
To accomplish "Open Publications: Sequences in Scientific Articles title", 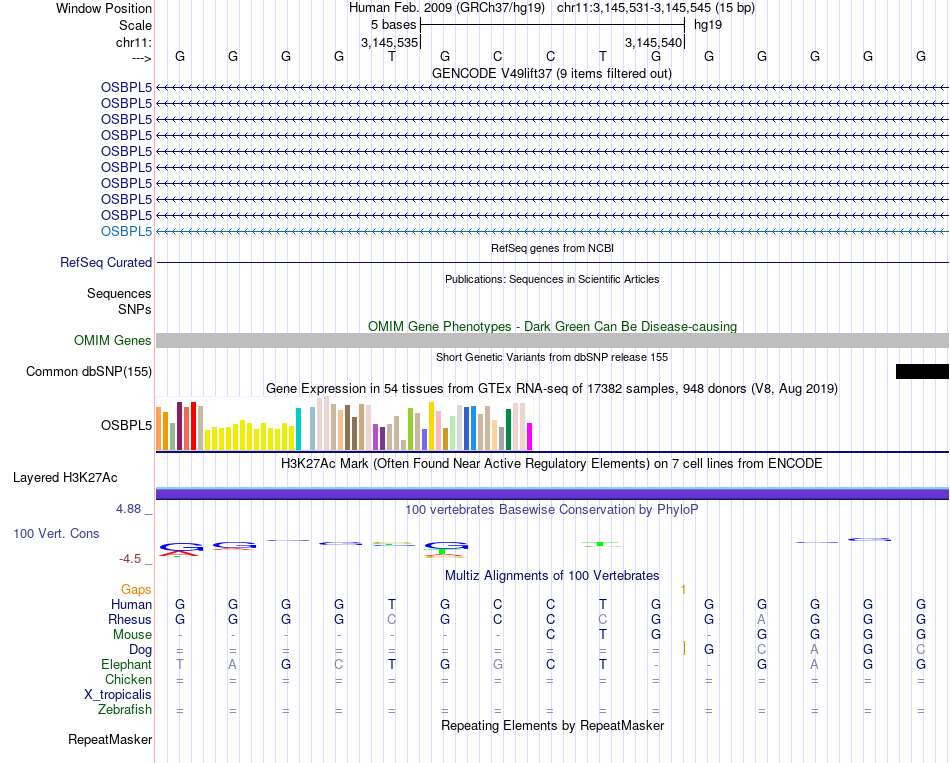I will click(x=552, y=279).
